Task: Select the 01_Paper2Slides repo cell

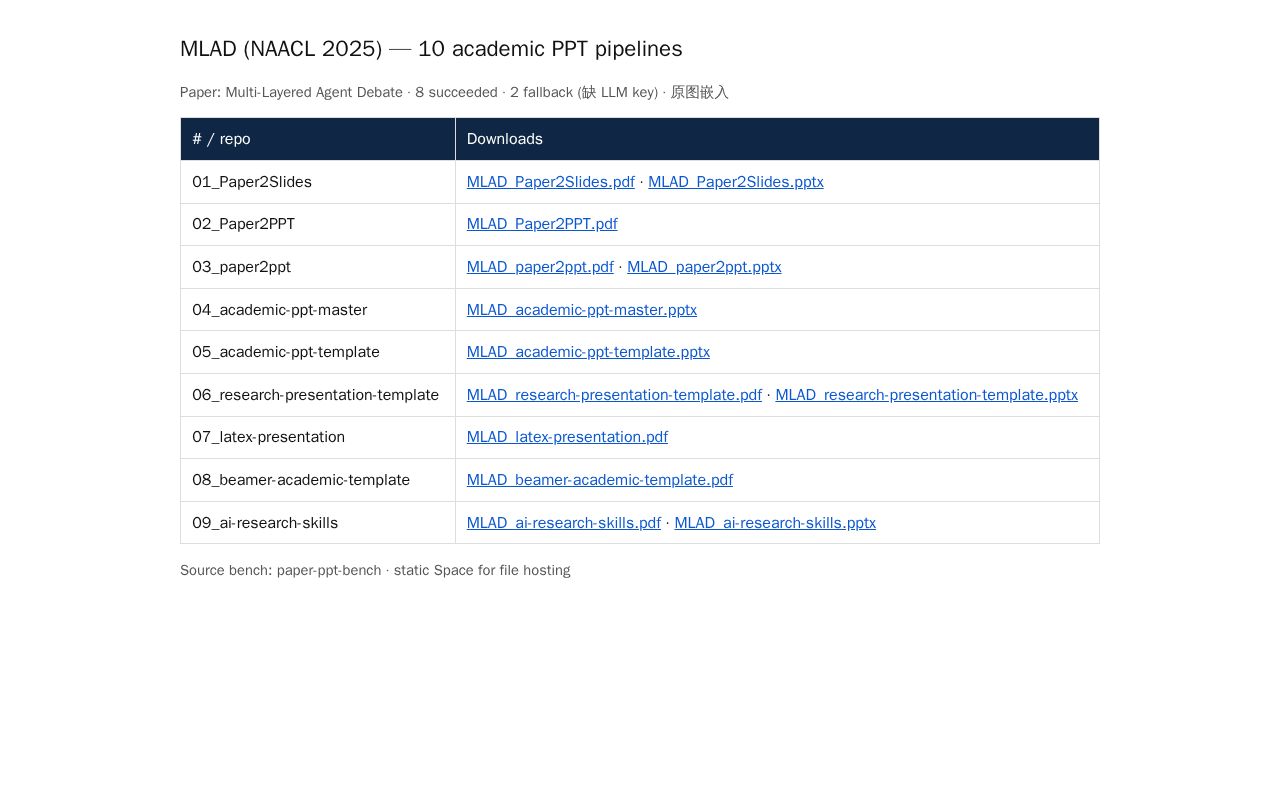Action: click(x=318, y=182)
